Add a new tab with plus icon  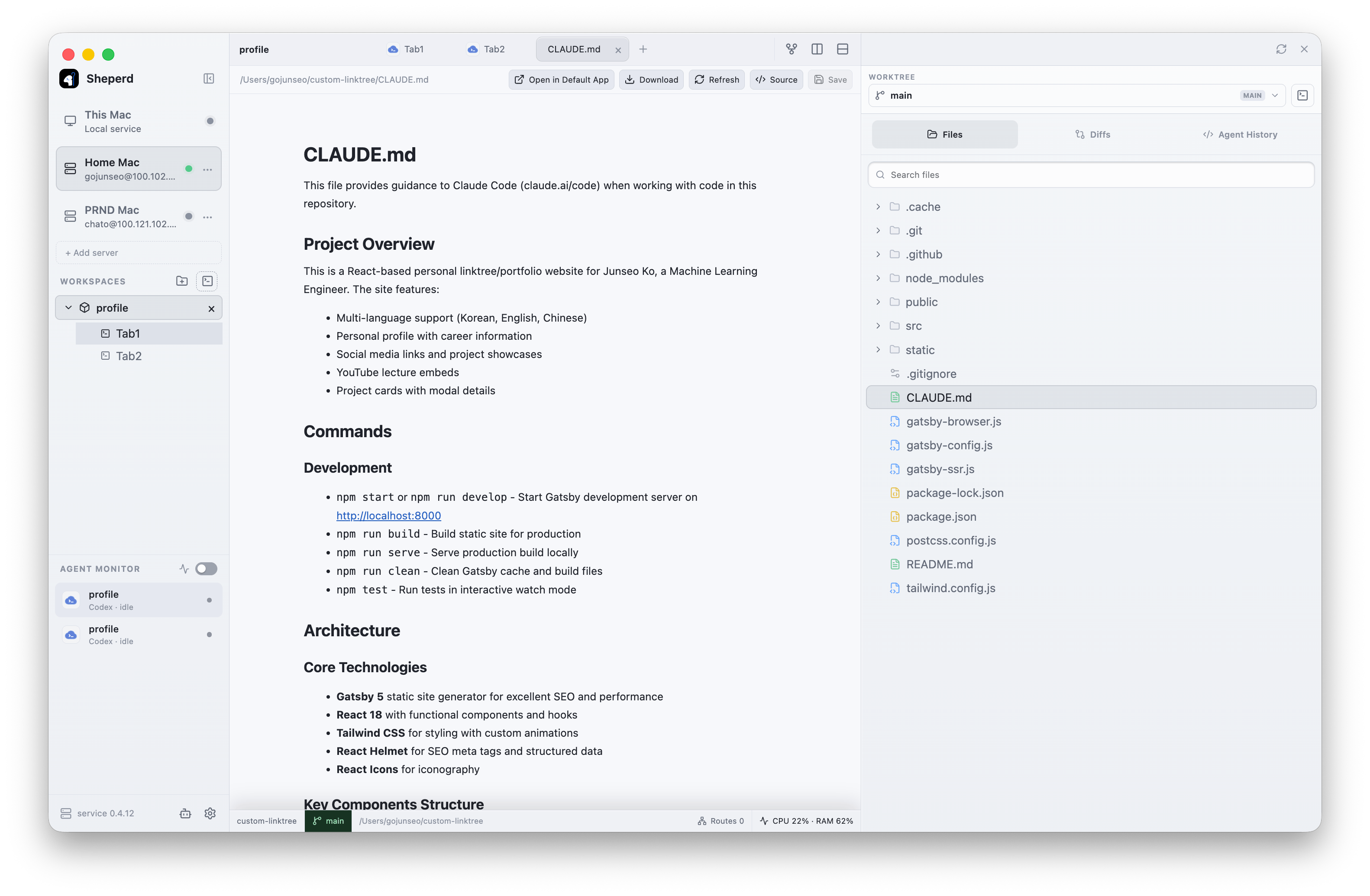click(x=643, y=49)
